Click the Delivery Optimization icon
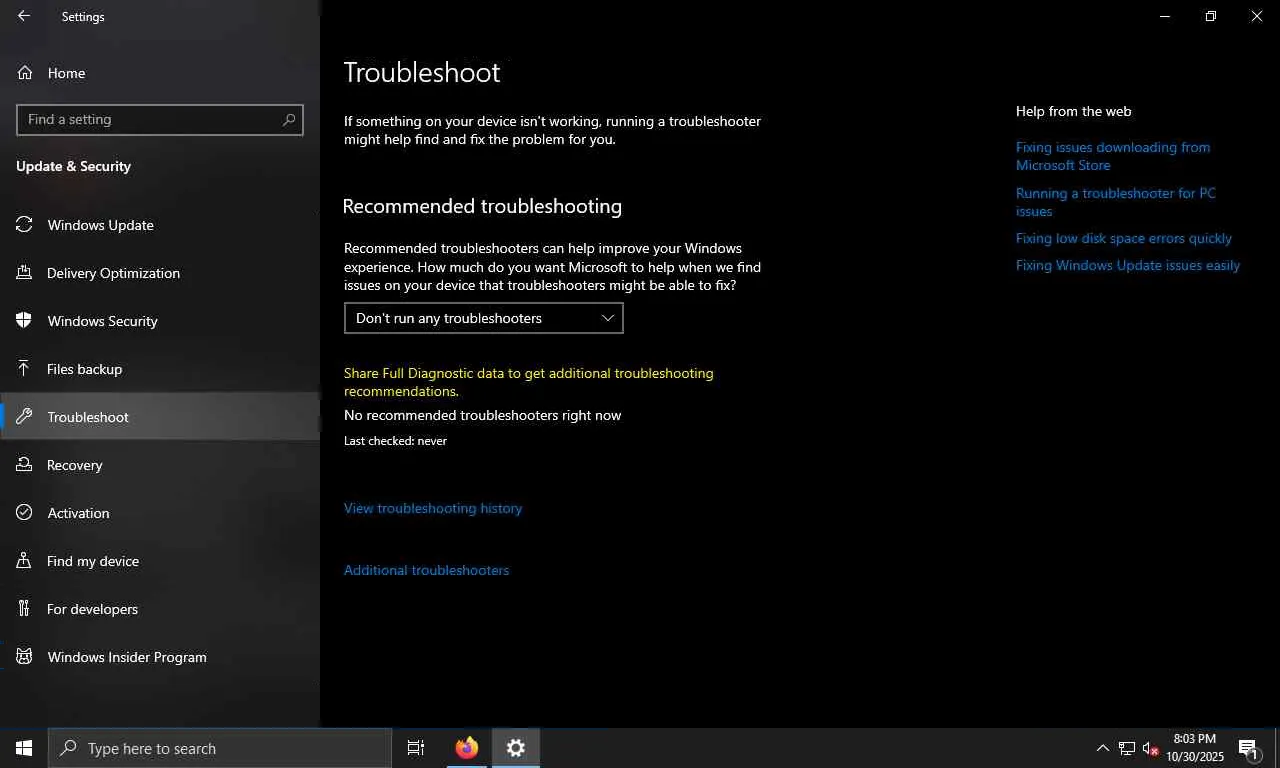The width and height of the screenshot is (1280, 768). [x=25, y=273]
